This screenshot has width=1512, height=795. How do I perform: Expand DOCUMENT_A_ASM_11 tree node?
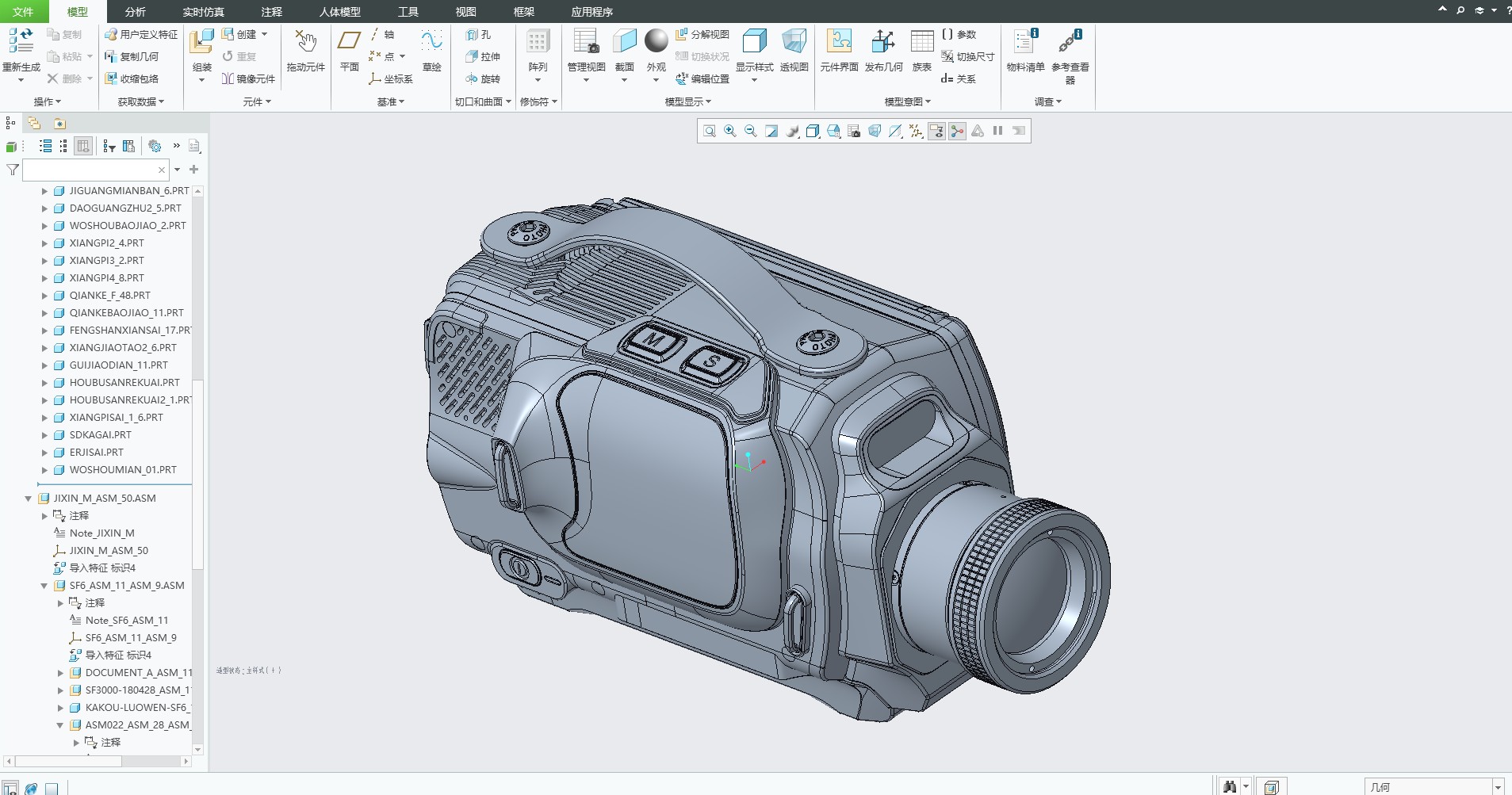click(60, 673)
